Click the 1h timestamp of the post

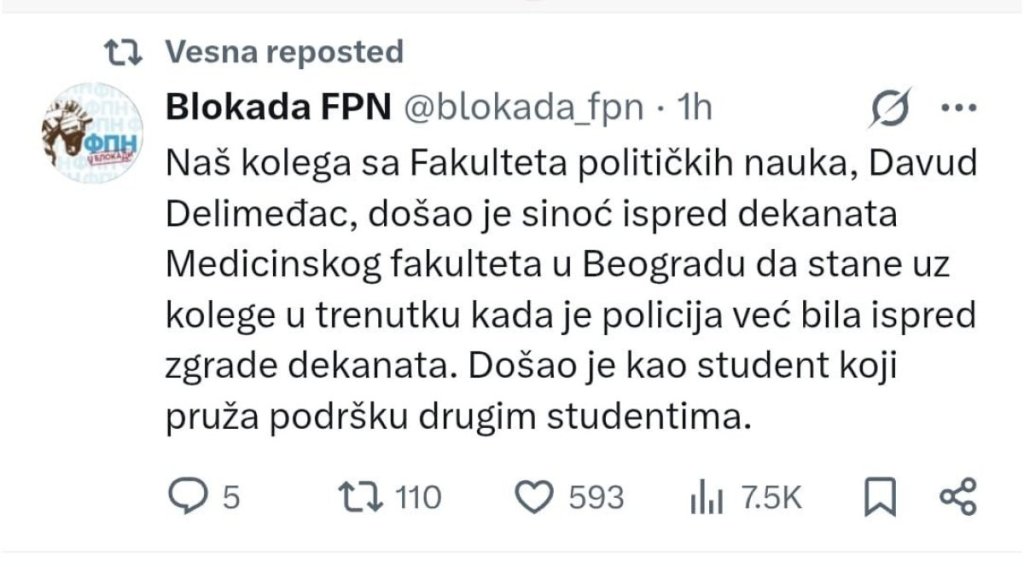tap(694, 107)
